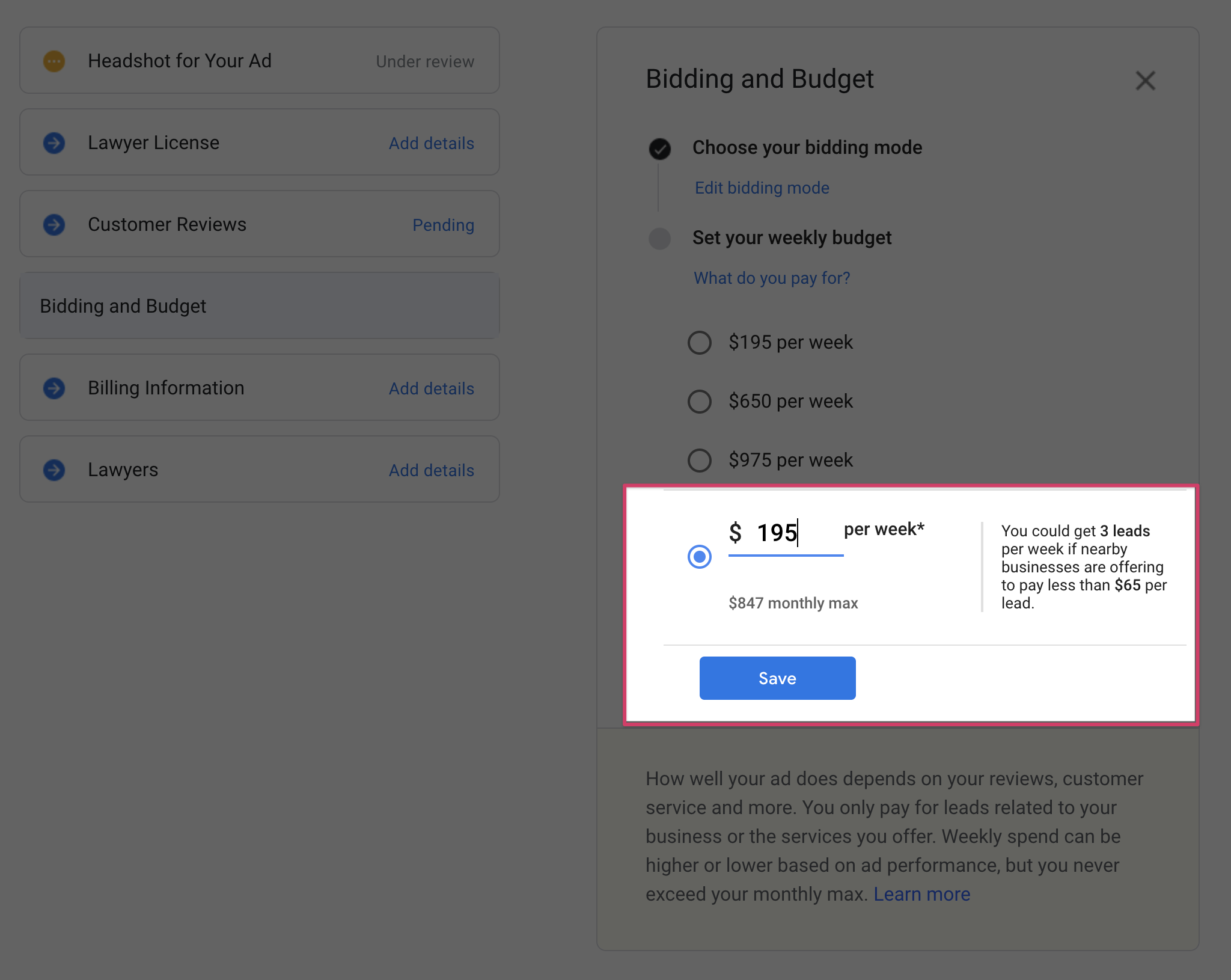1231x980 pixels.
Task: Click the Billing Information arrow icon
Action: pyautogui.click(x=54, y=388)
